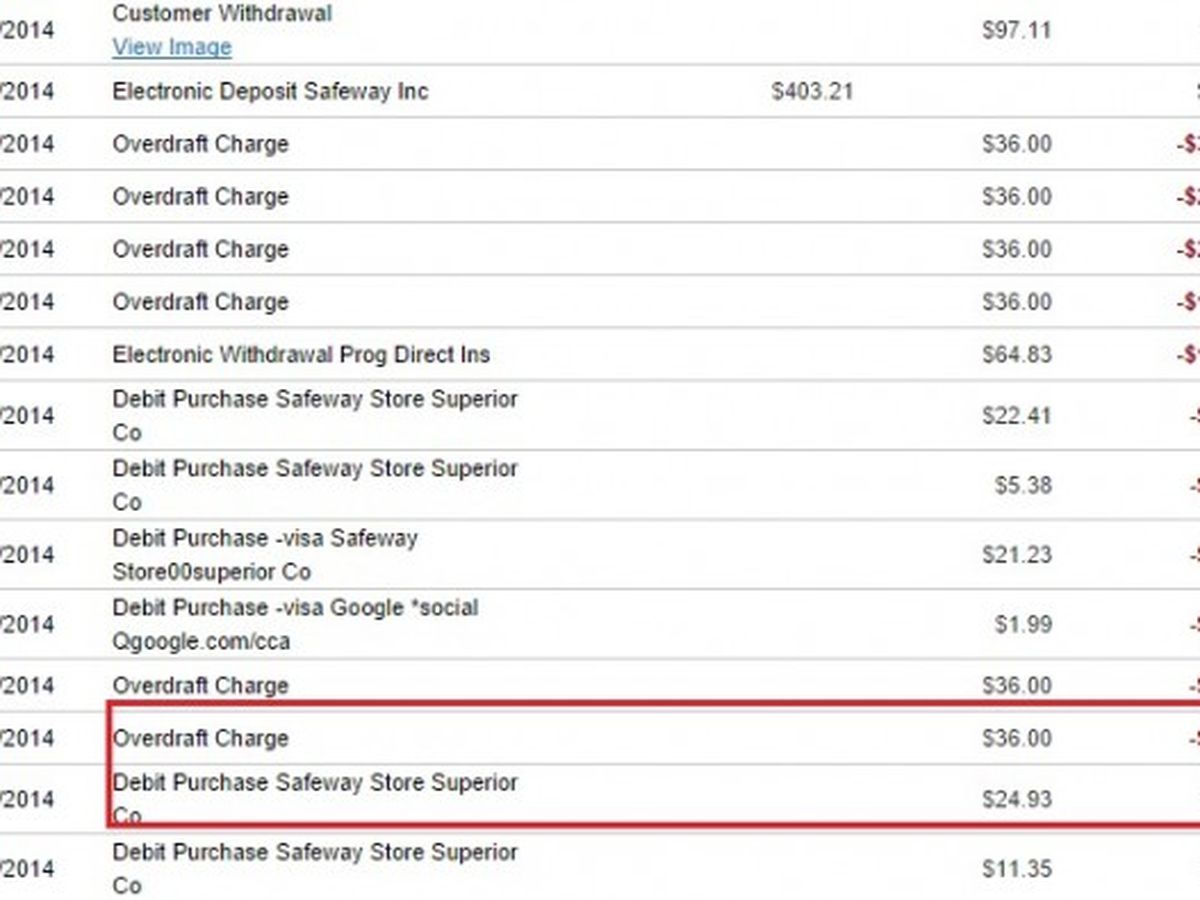Click the $22.41 debit purchase amount
1200x900 pixels.
pos(1016,416)
